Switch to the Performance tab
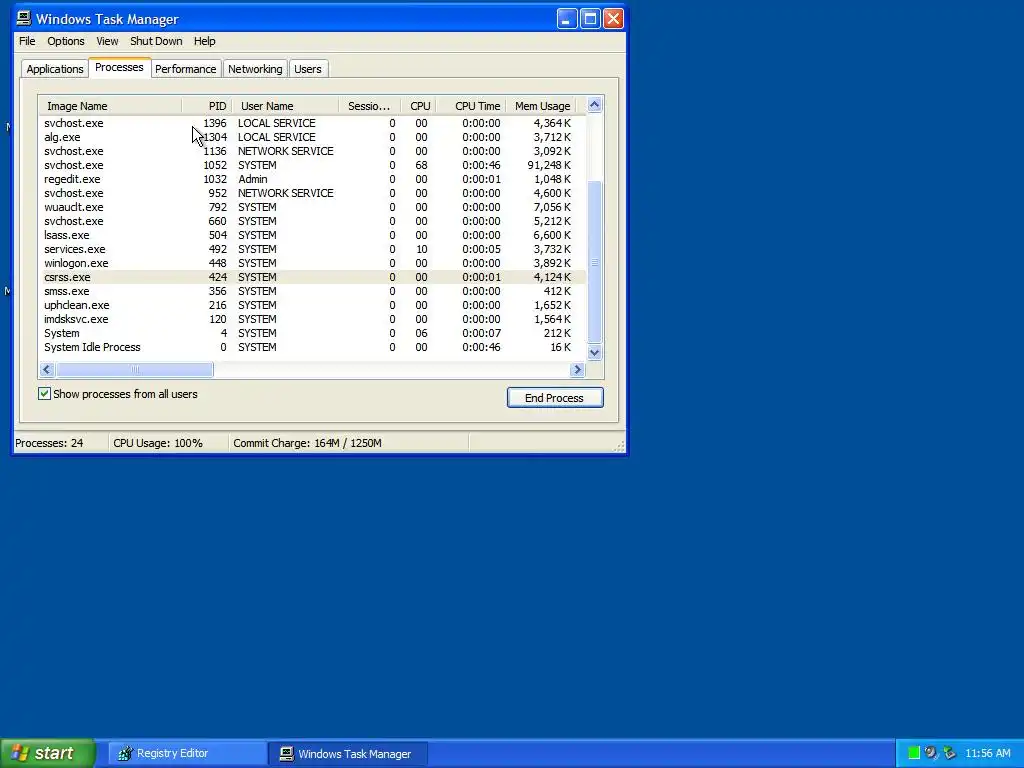This screenshot has height=768, width=1024. pos(185,69)
